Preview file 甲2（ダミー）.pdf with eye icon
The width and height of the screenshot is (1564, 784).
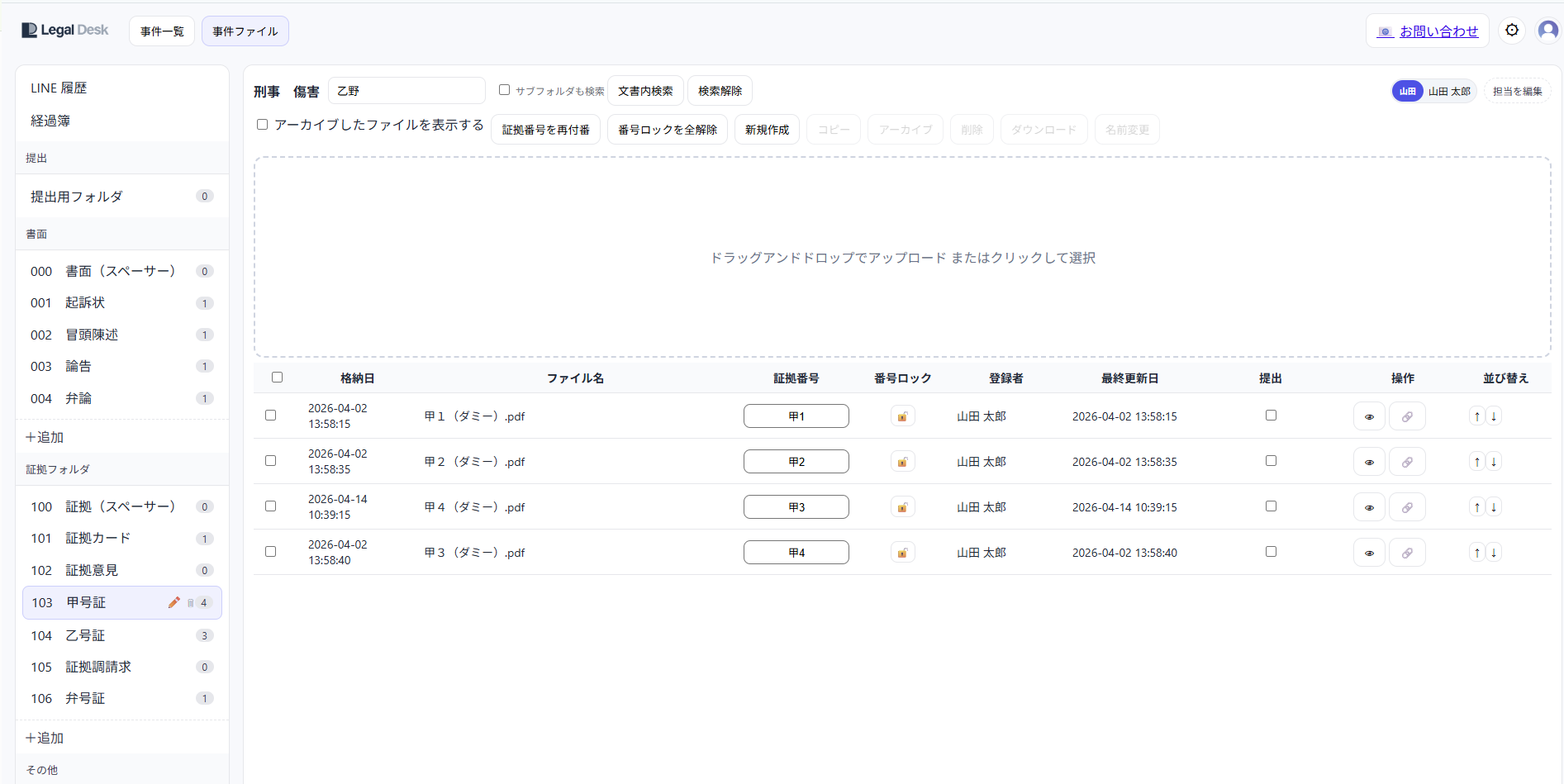[x=1369, y=462]
